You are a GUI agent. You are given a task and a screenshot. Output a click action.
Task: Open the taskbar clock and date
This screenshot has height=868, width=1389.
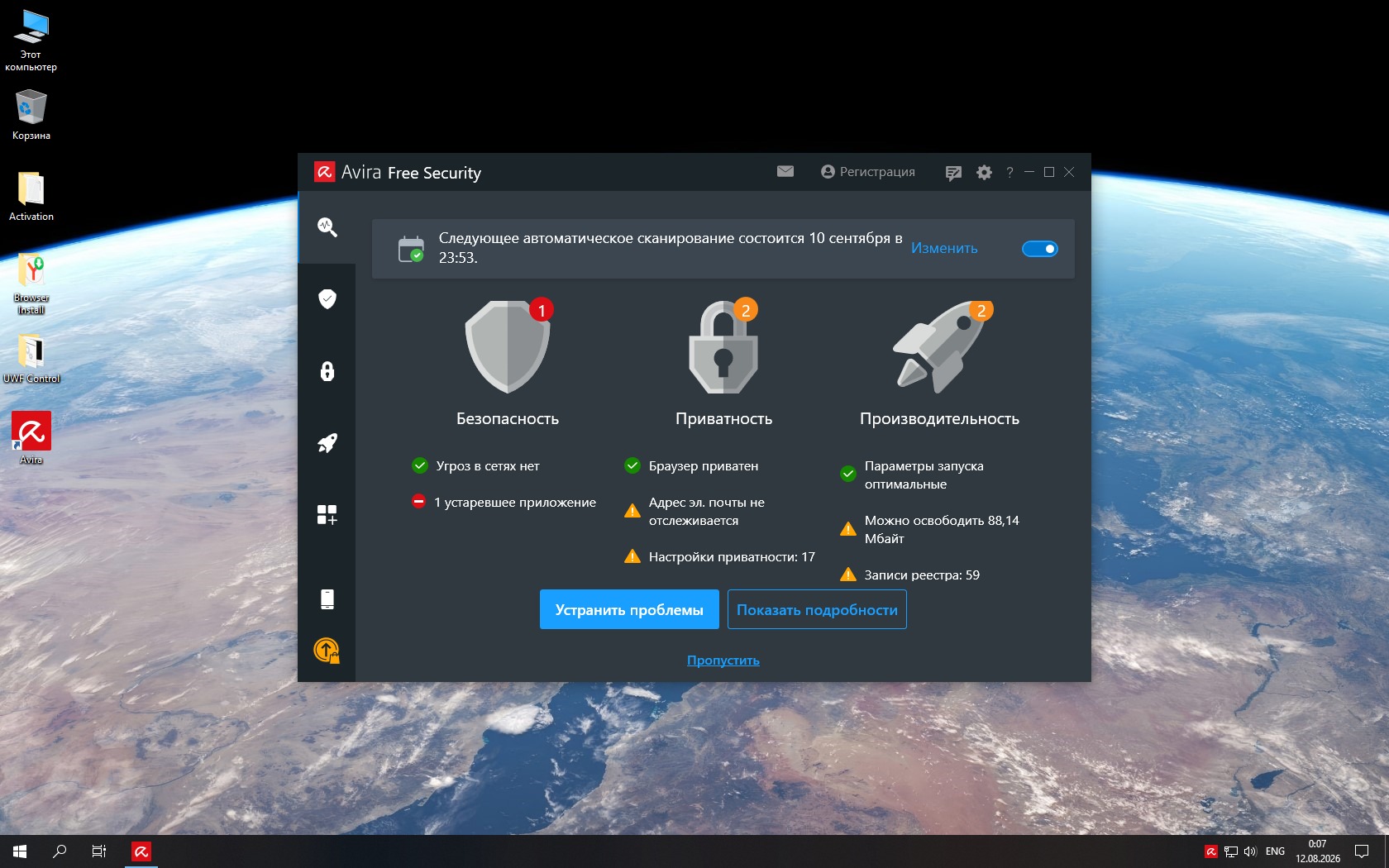click(1318, 851)
